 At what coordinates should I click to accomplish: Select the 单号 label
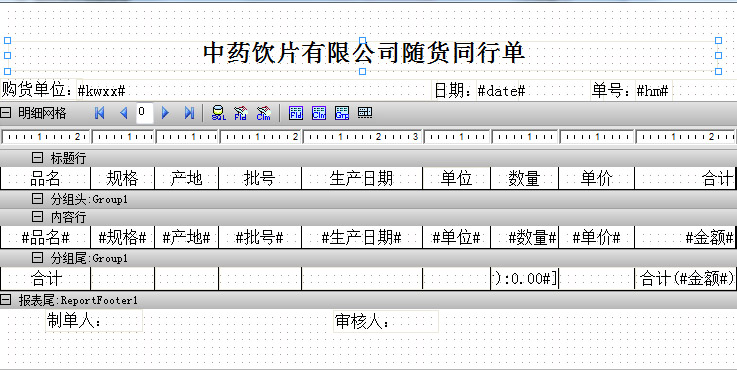click(x=612, y=90)
